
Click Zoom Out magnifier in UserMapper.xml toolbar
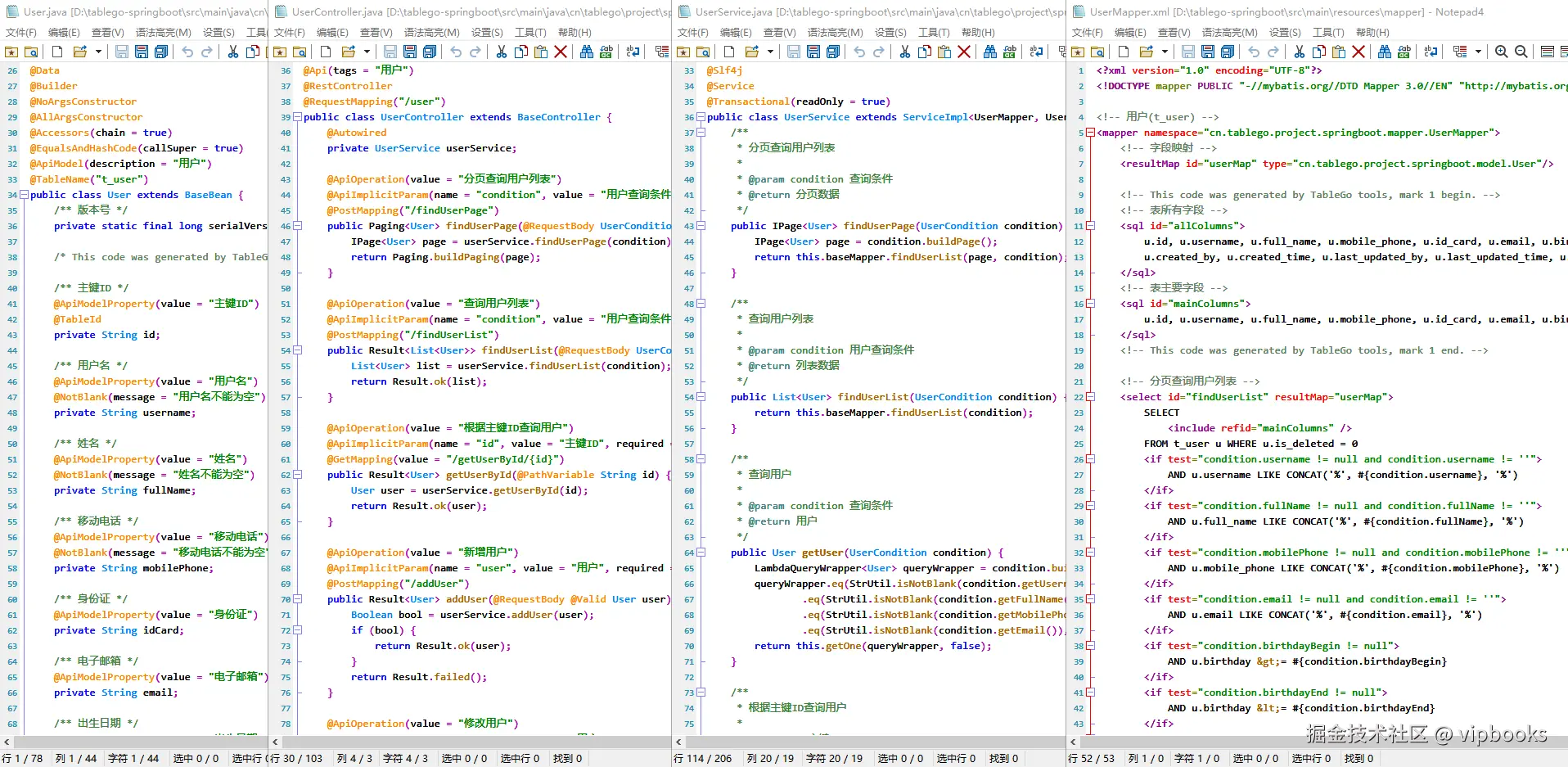(1521, 52)
